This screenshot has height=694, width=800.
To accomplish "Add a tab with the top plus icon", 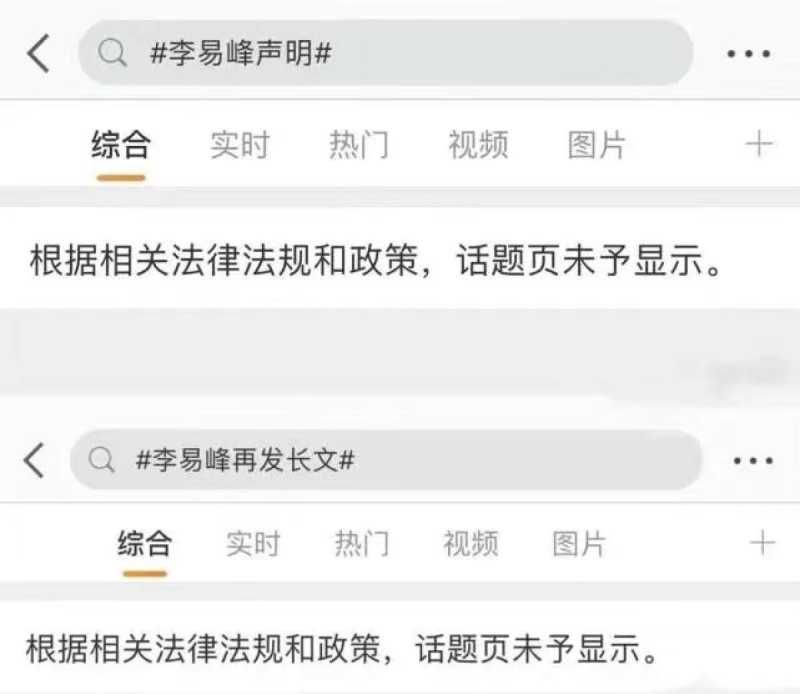I will coord(759,144).
